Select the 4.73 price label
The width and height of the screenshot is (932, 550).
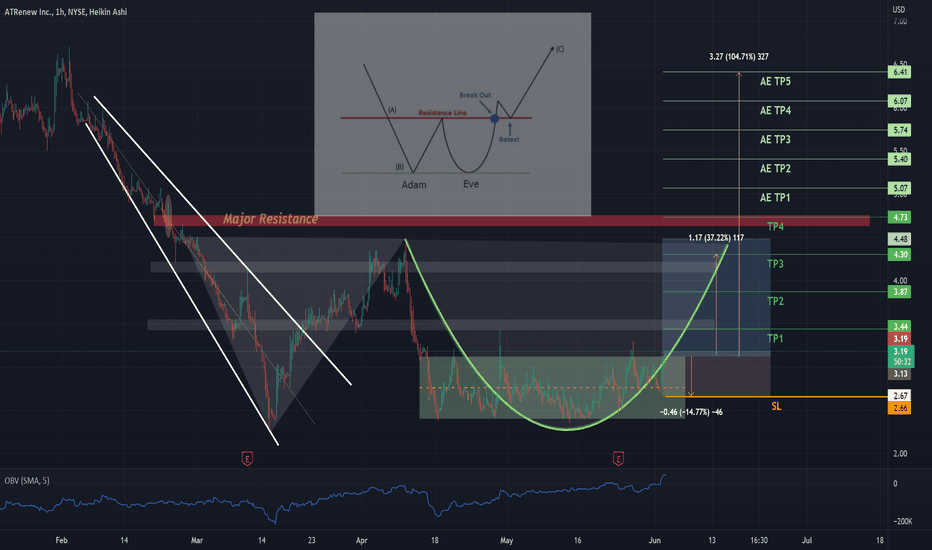[899, 217]
